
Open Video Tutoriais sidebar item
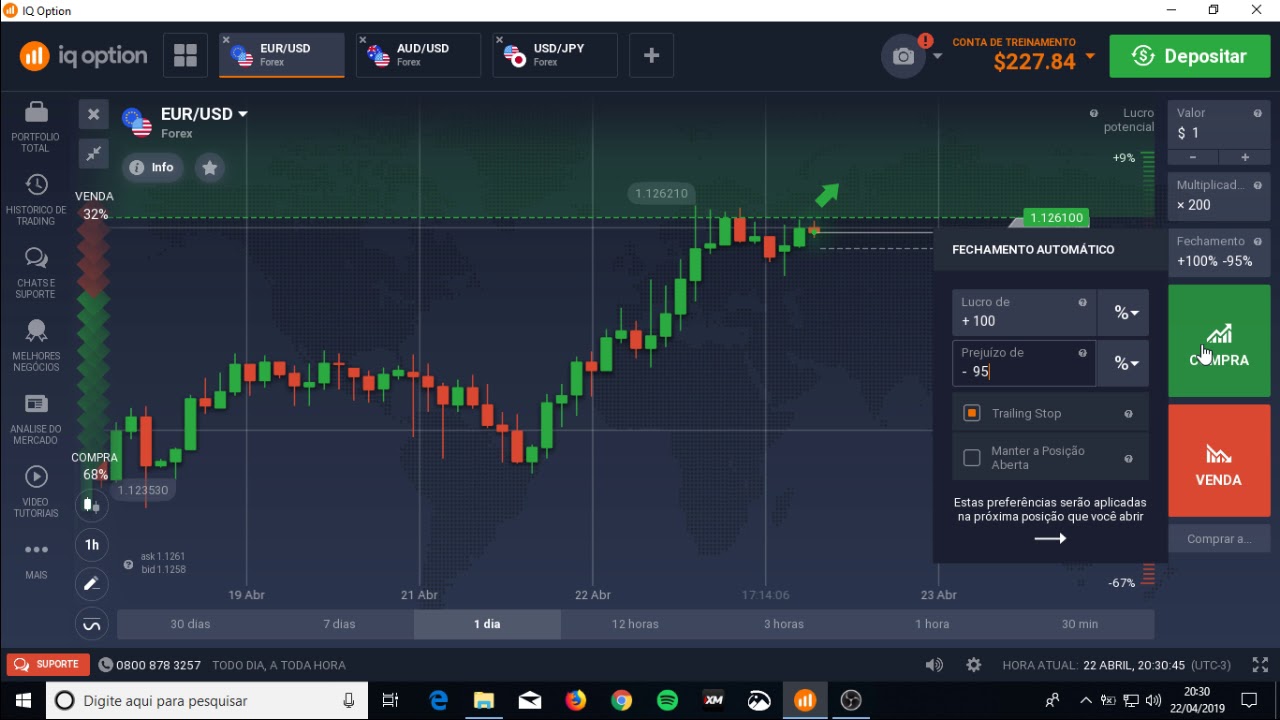click(36, 492)
